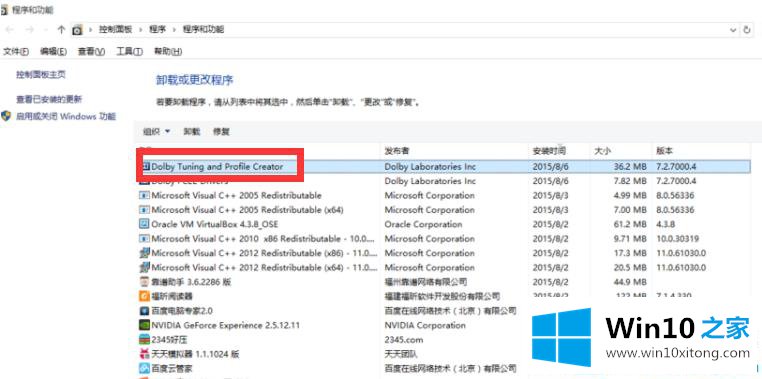Select 福昕阅读器 program name
Screen dimensions: 762x379
click(172, 296)
